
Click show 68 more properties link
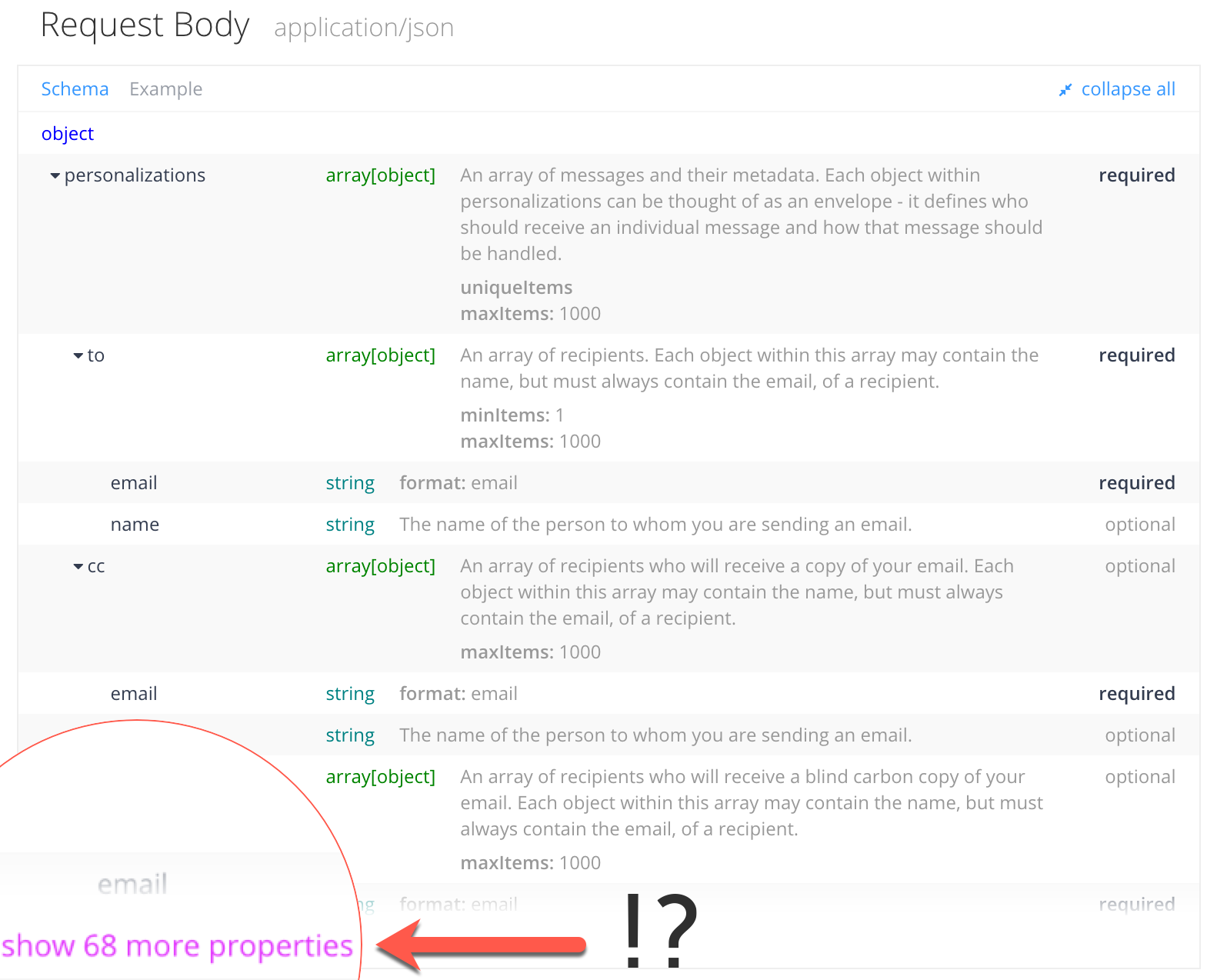178,945
